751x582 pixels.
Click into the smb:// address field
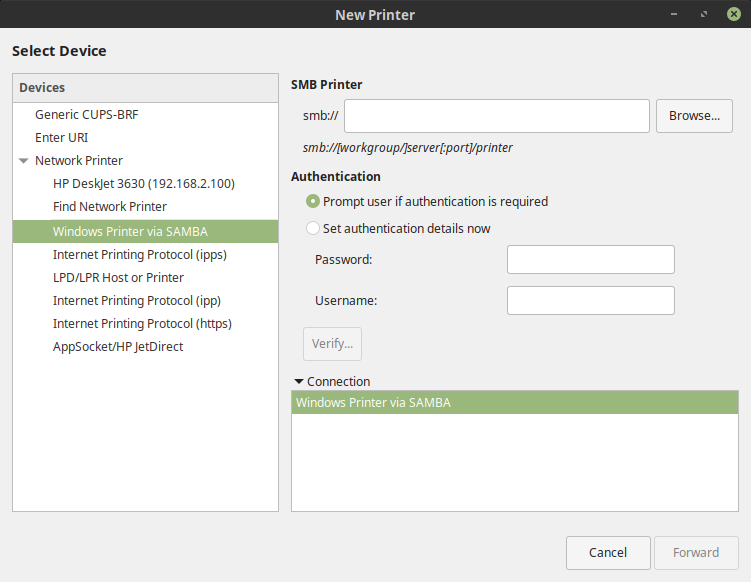496,116
